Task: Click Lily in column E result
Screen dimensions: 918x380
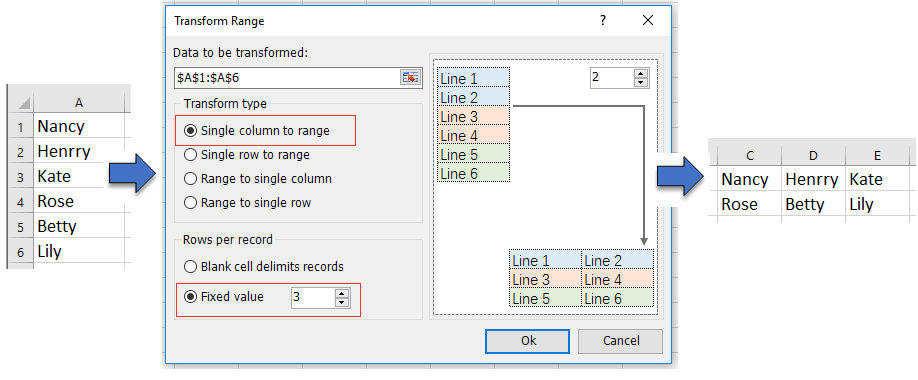Action: coord(876,204)
